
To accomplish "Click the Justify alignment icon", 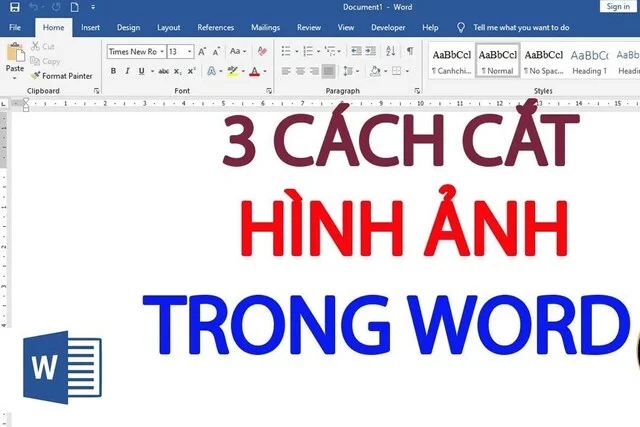I will pyautogui.click(x=329, y=71).
